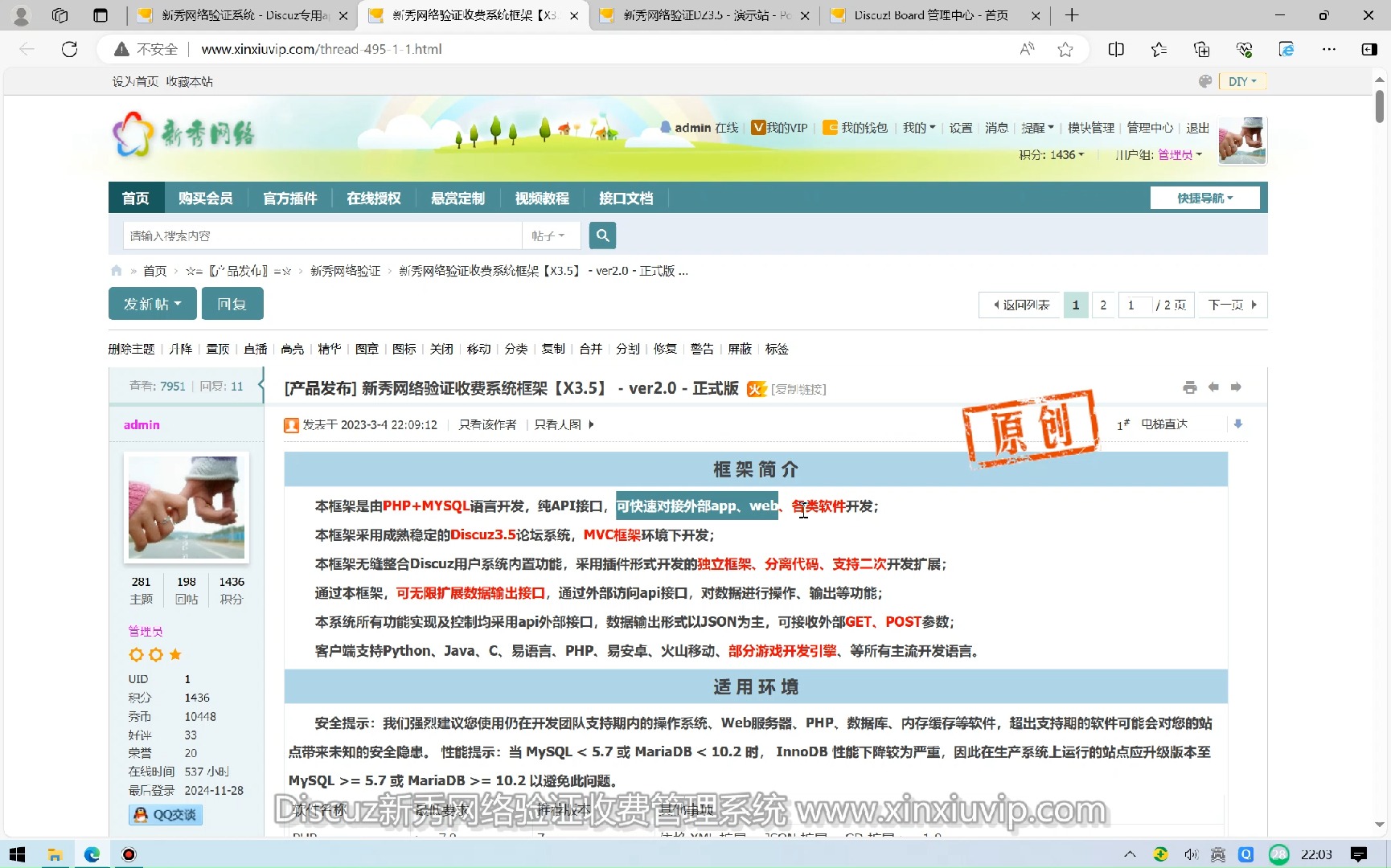Open the 发新帖 dropdown button
This screenshot has height=868, width=1391.
pos(152,304)
